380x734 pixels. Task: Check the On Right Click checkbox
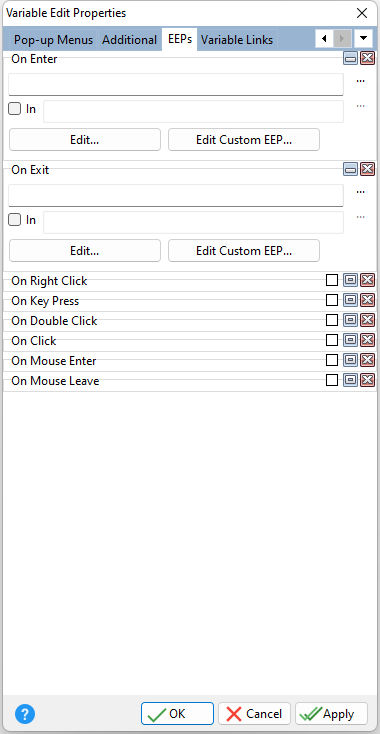click(x=332, y=280)
